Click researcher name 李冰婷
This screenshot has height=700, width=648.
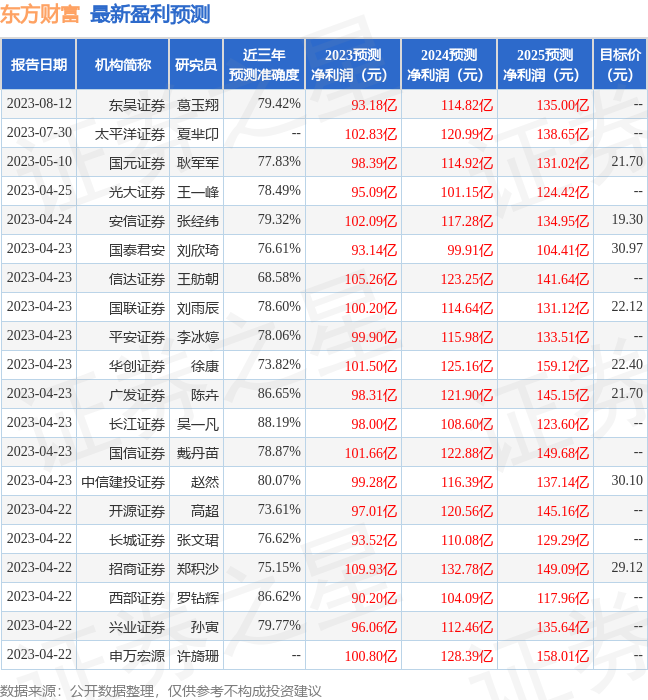coord(198,338)
